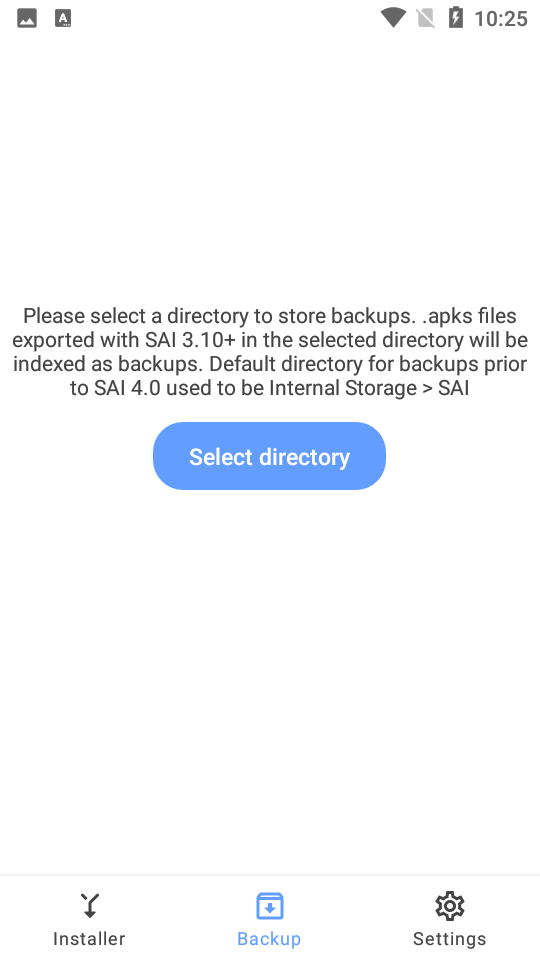Tap the 'indexed as backups' phrase
The height and width of the screenshot is (960, 540).
point(107,364)
